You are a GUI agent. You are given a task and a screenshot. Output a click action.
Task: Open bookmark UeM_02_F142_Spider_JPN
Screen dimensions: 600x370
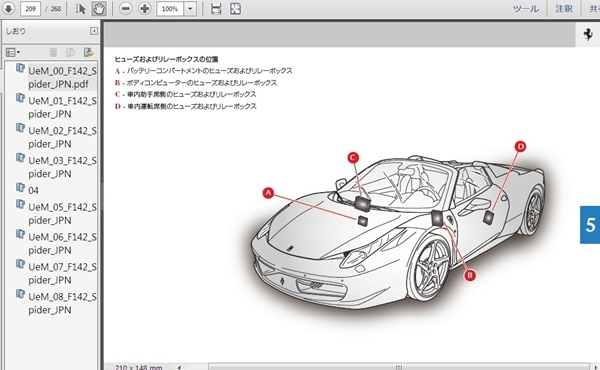(62, 137)
